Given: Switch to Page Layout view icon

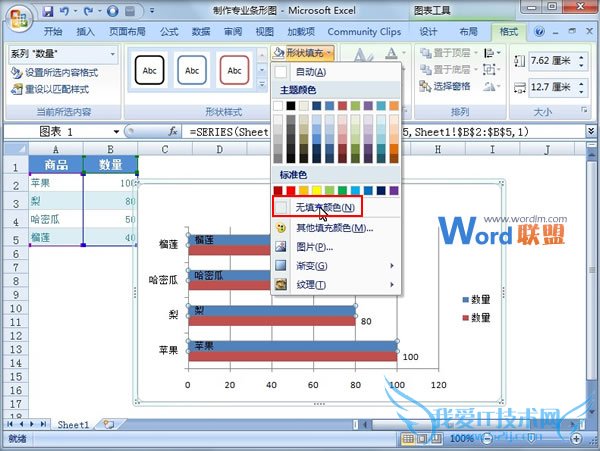Looking at the screenshot, I should [x=422, y=438].
